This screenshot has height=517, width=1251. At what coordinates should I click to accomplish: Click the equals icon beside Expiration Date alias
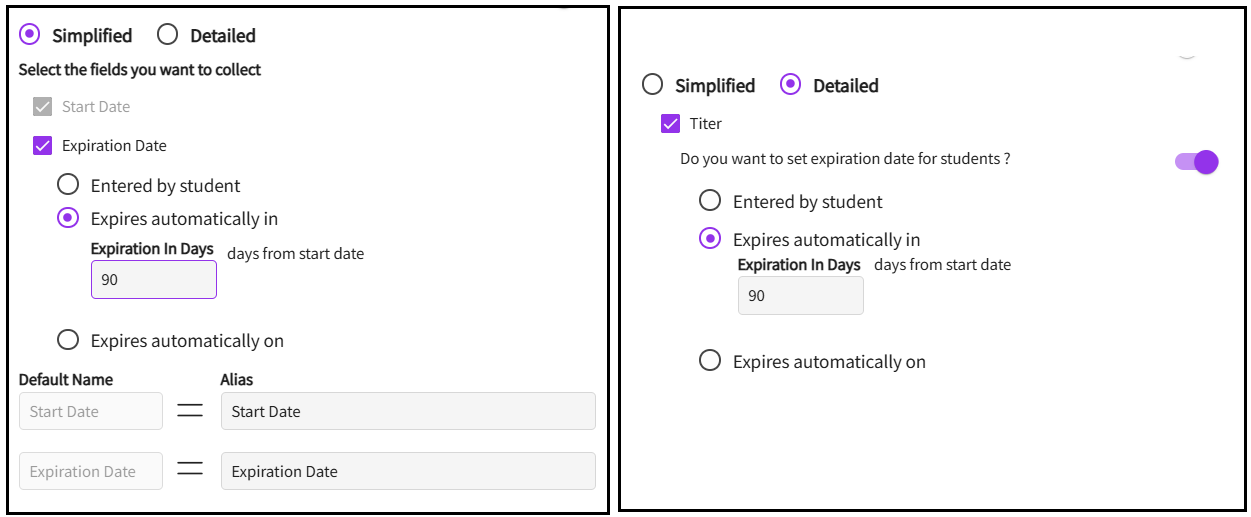(190, 471)
